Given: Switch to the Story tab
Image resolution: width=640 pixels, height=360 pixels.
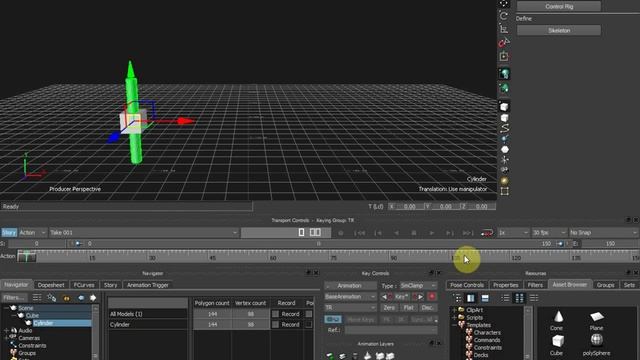Looking at the screenshot, I should pyautogui.click(x=110, y=285).
